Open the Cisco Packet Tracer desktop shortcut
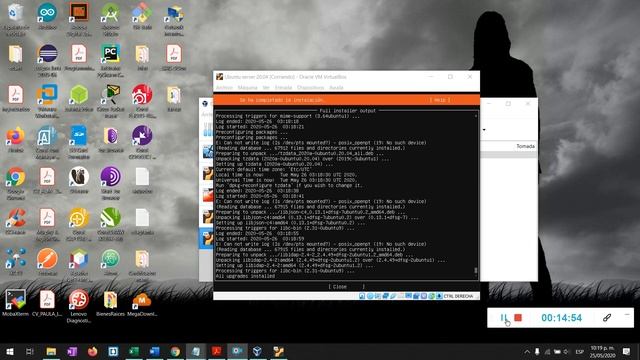 tap(111, 101)
